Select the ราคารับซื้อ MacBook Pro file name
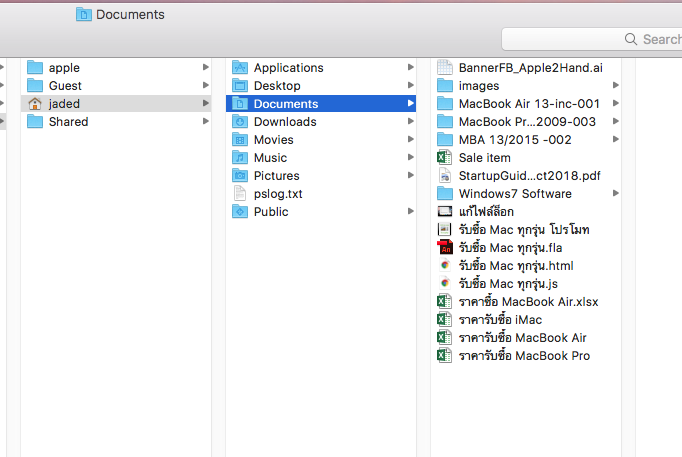The width and height of the screenshot is (682, 457). pyautogui.click(x=525, y=356)
